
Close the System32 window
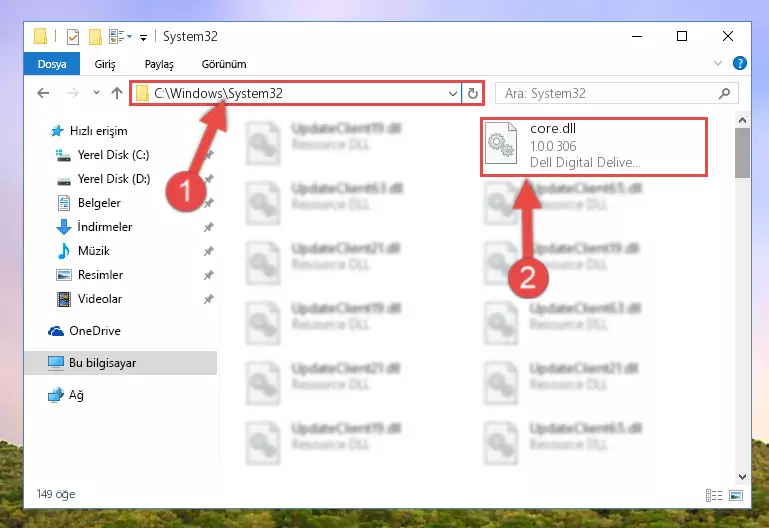(728, 36)
